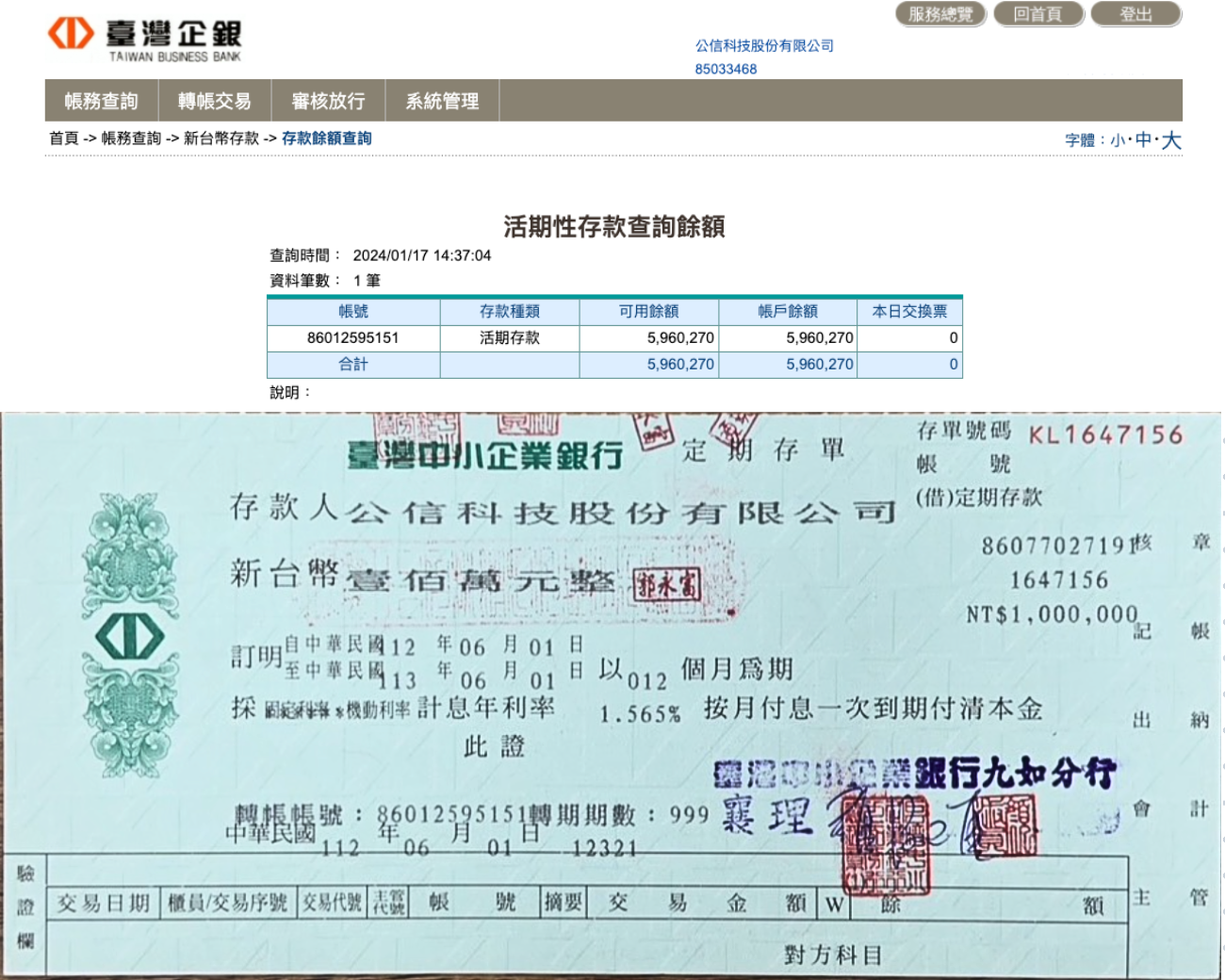This screenshot has height=980, width=1225.
Task: Click the Taiwan Business Bank logo
Action: 144,41
